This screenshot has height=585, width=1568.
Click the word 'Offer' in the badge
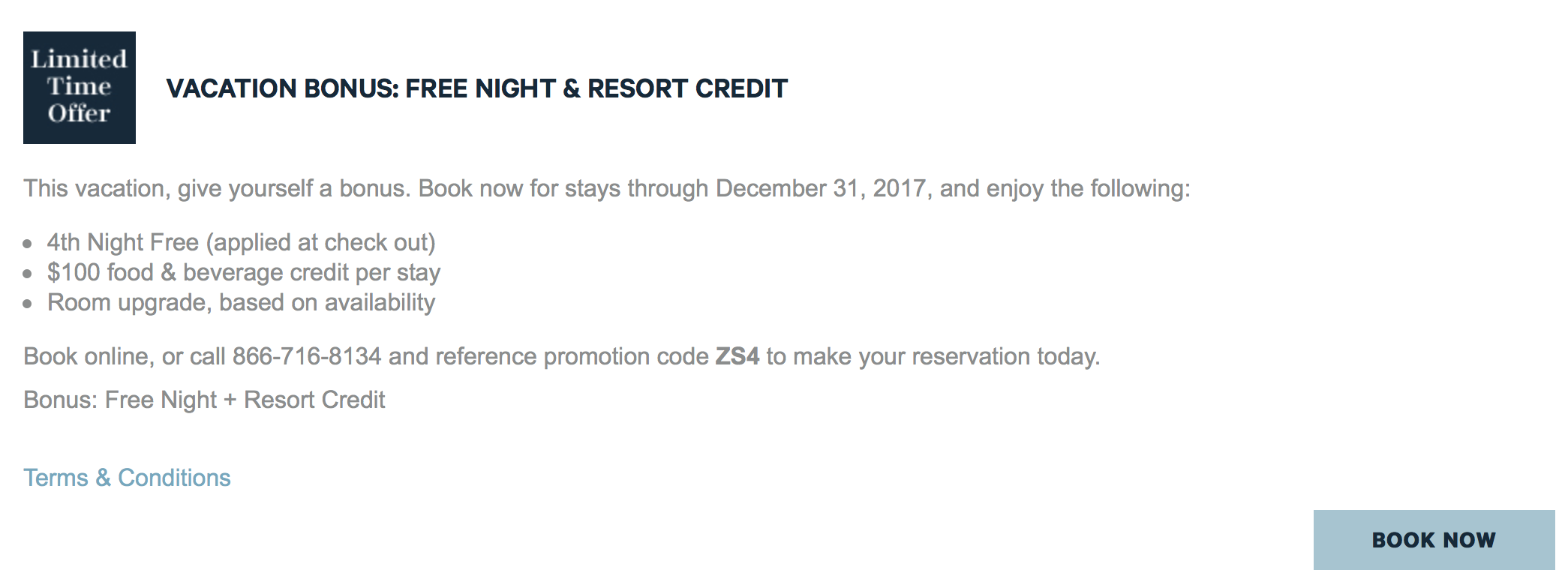point(79,113)
